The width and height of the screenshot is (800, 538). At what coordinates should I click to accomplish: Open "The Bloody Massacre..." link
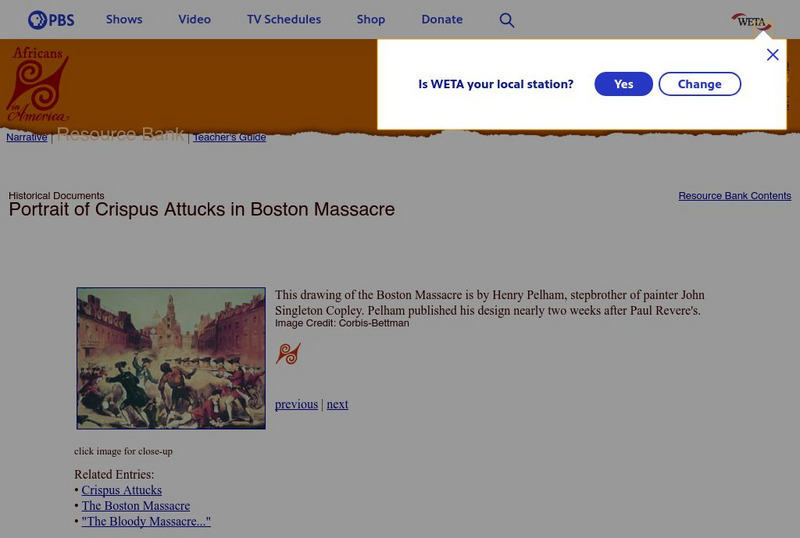click(146, 521)
